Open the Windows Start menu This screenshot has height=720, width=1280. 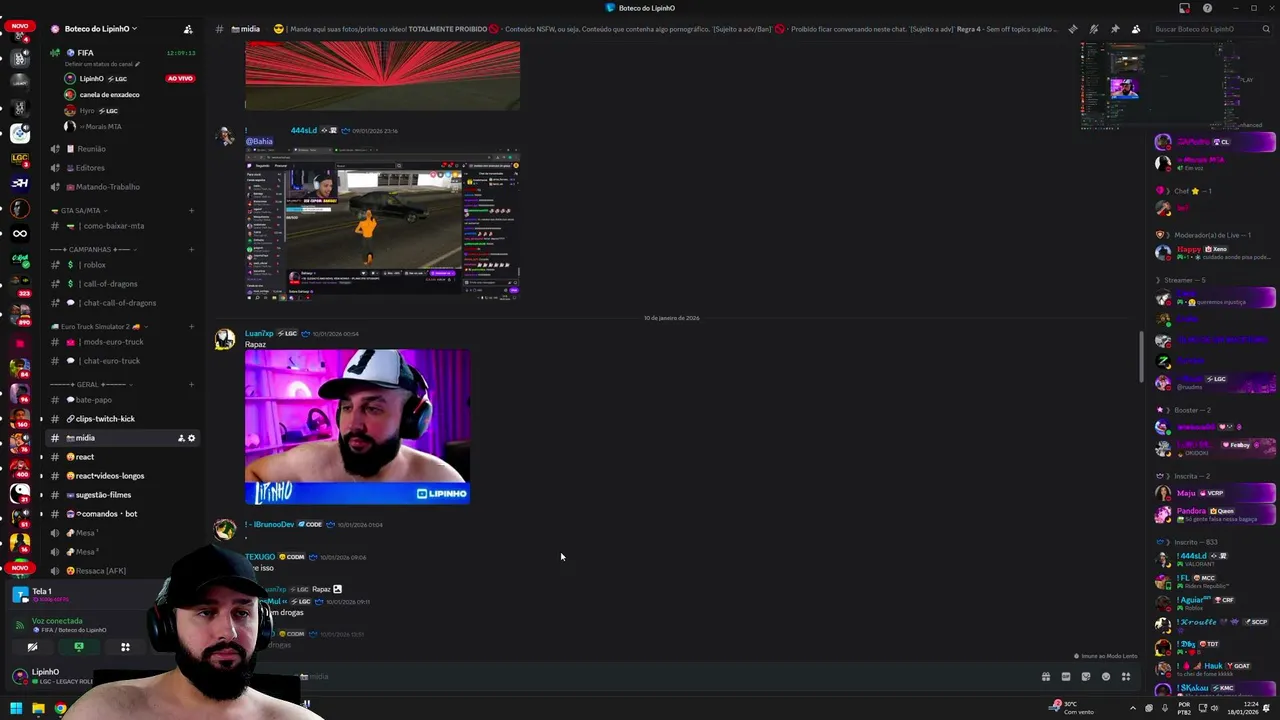click(x=16, y=708)
